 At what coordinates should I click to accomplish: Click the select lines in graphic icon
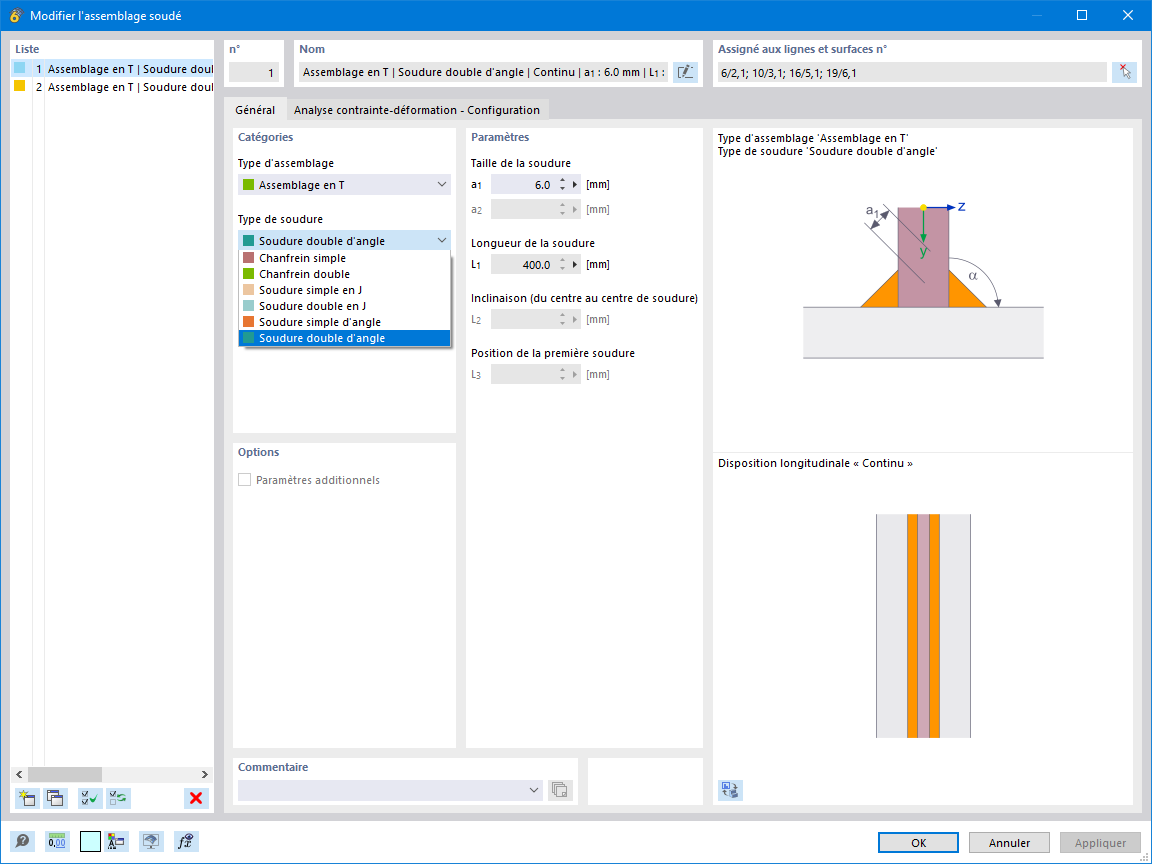[x=1124, y=72]
